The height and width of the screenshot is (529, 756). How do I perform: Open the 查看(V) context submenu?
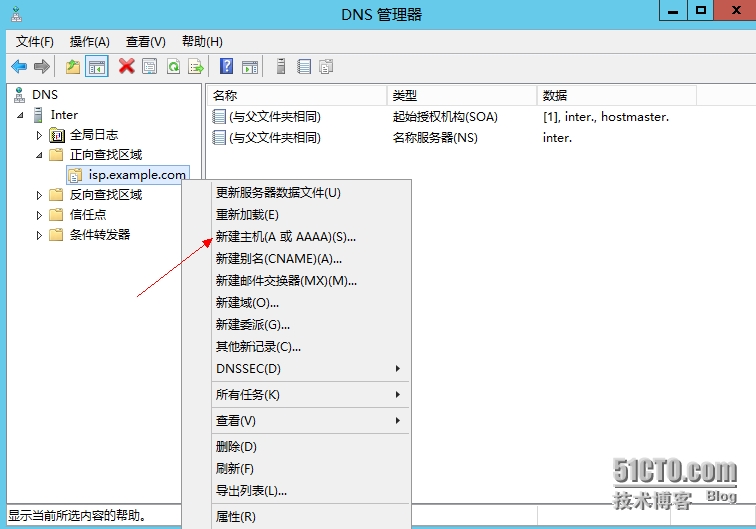(310, 421)
